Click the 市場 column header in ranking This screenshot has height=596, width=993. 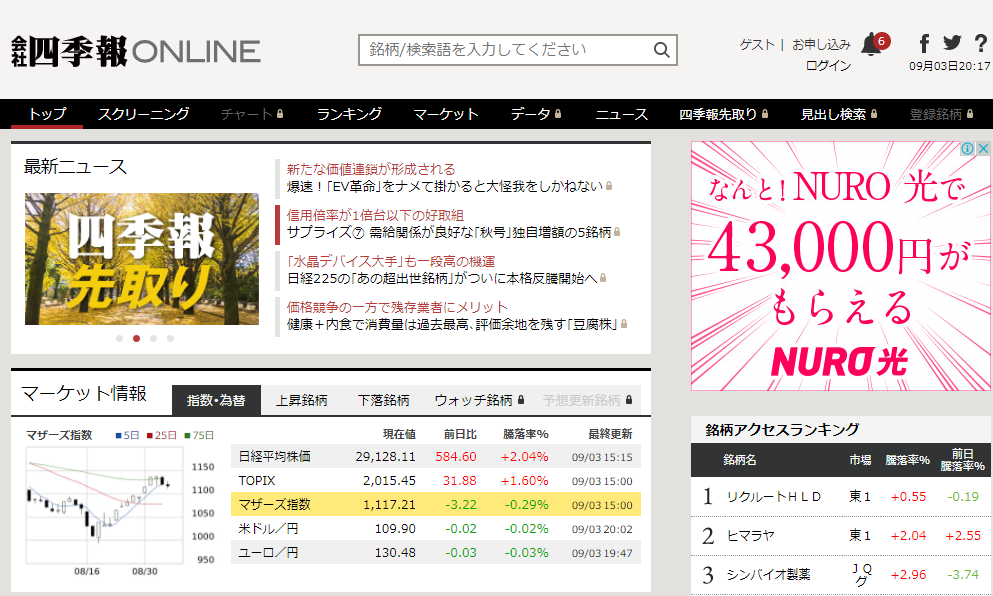[x=860, y=460]
